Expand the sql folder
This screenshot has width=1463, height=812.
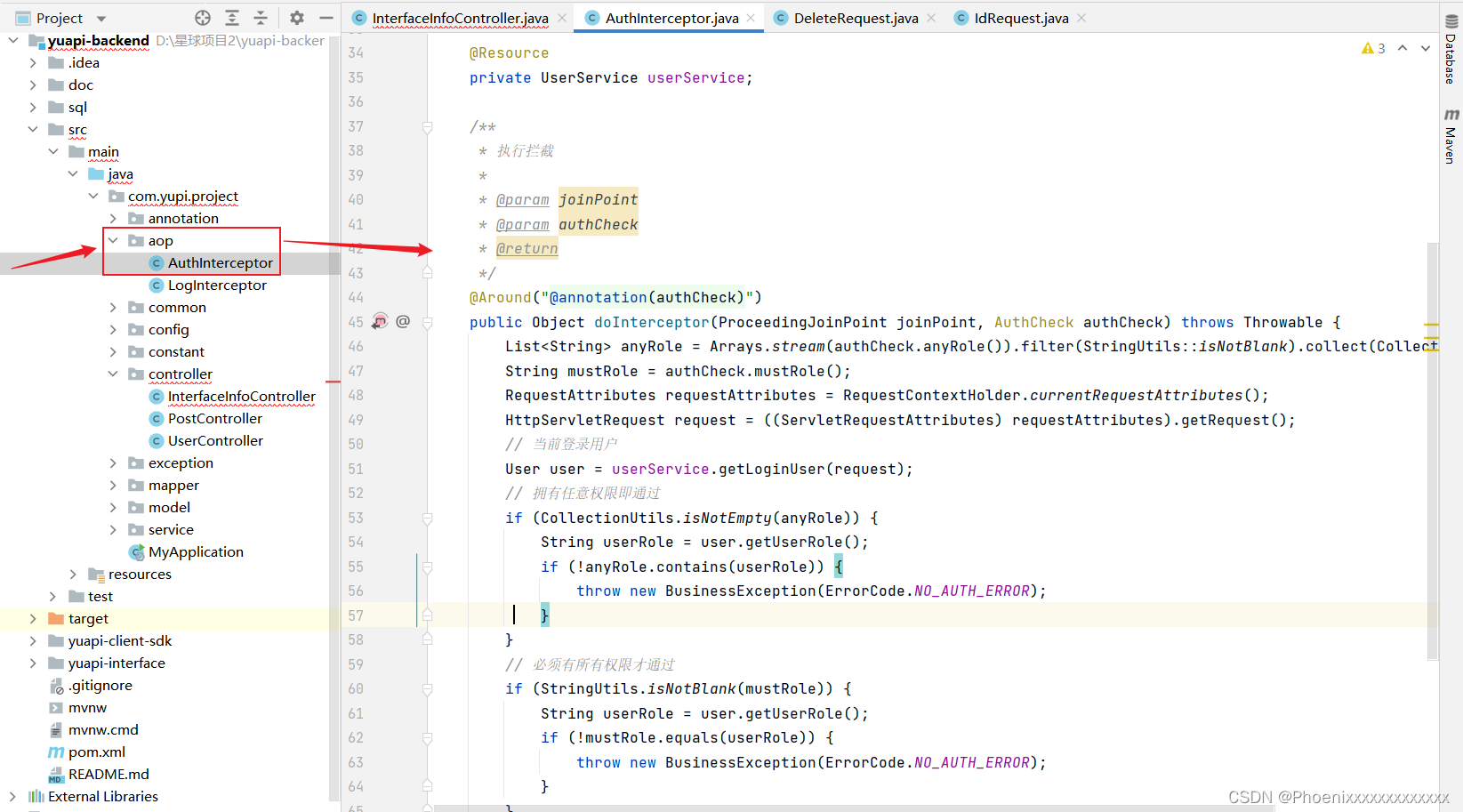[x=33, y=107]
